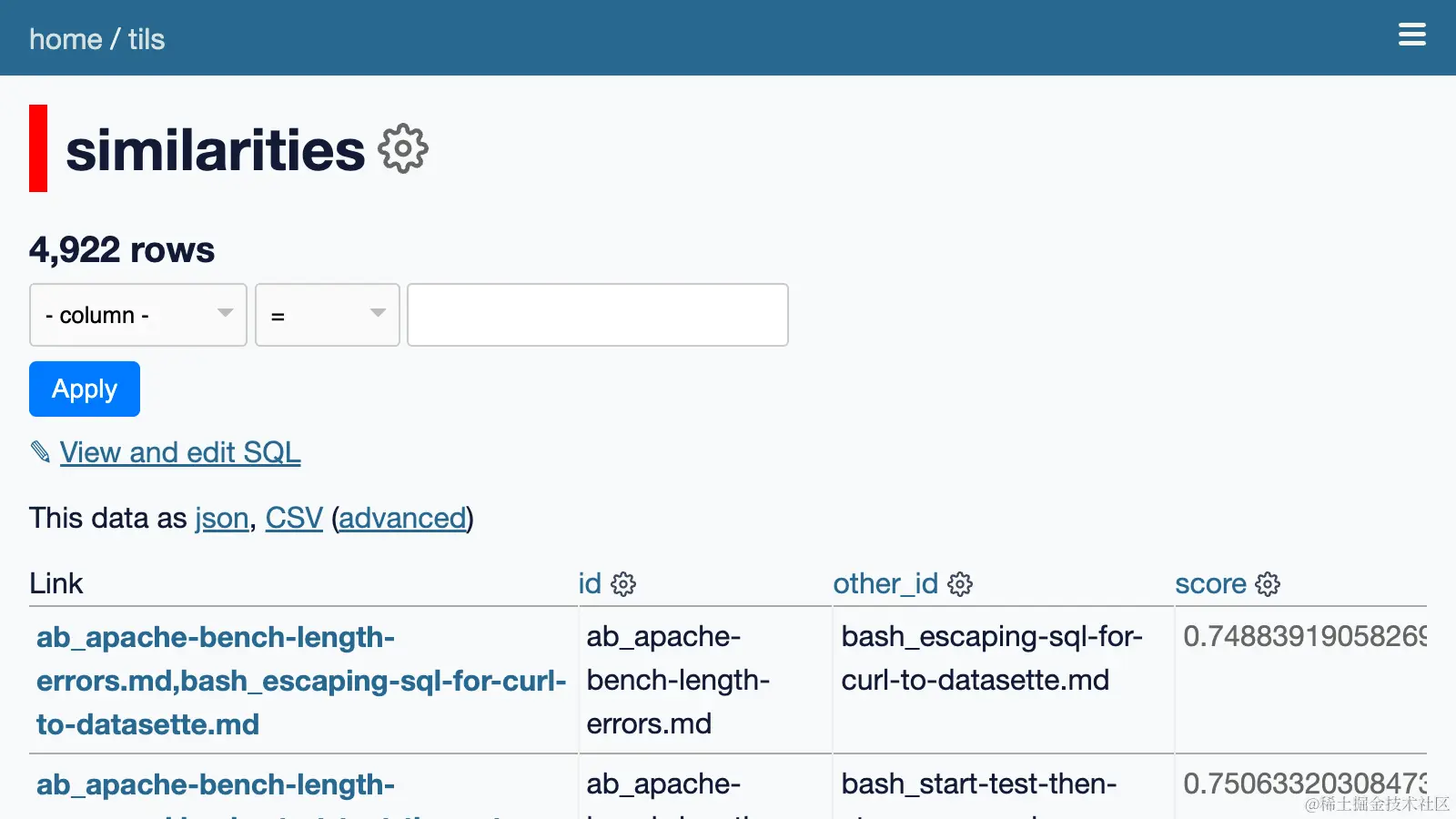Open the other_id column options cog

pos(960,584)
